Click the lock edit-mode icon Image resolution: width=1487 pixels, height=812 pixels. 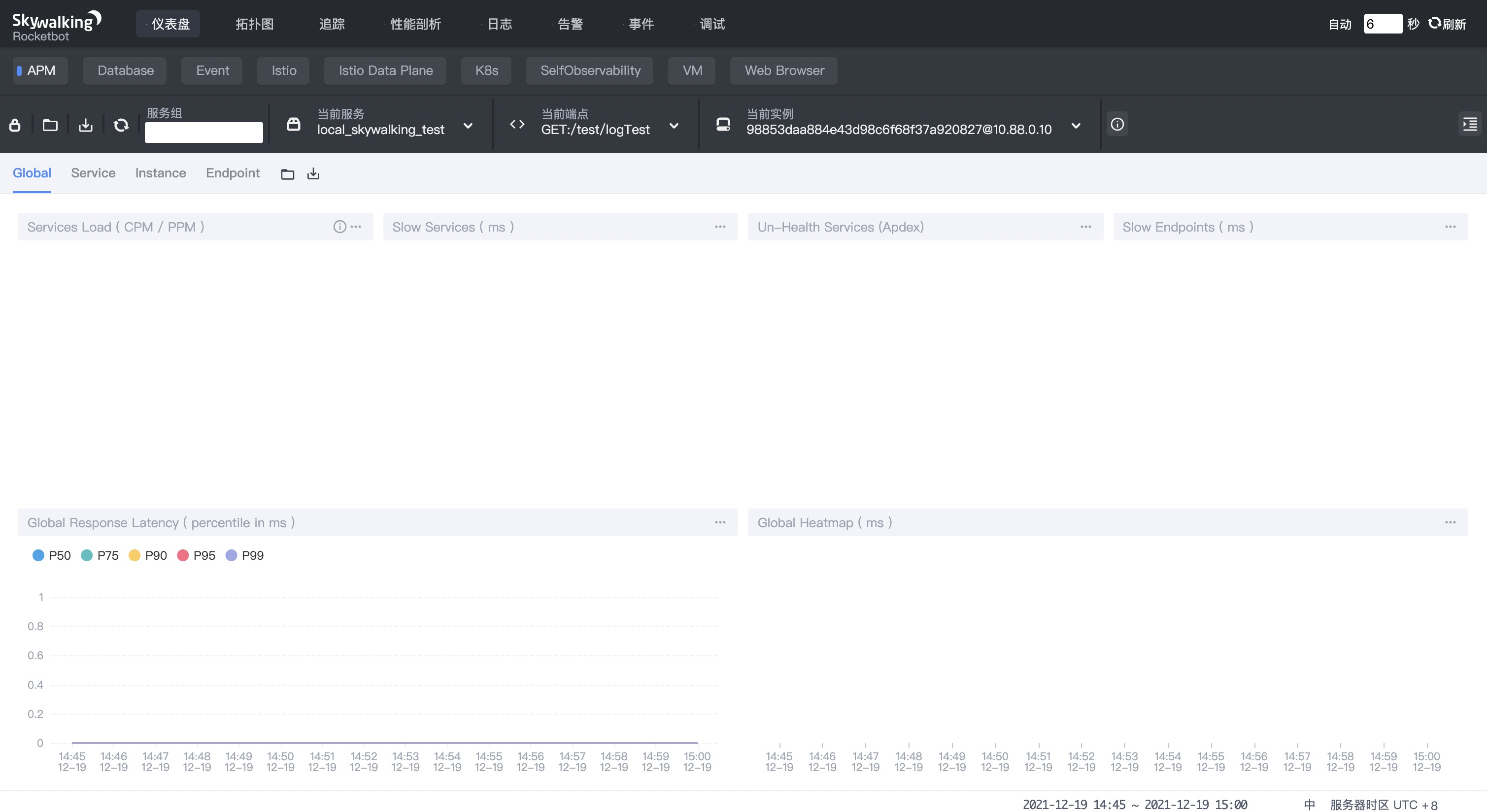pyautogui.click(x=15, y=125)
